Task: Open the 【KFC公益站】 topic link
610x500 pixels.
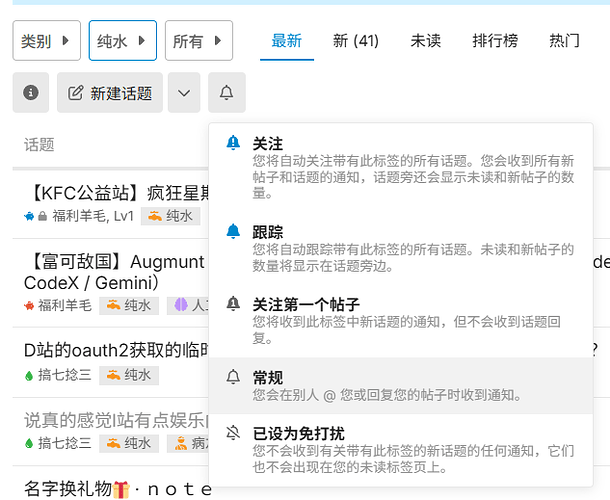Action: (x=117, y=193)
